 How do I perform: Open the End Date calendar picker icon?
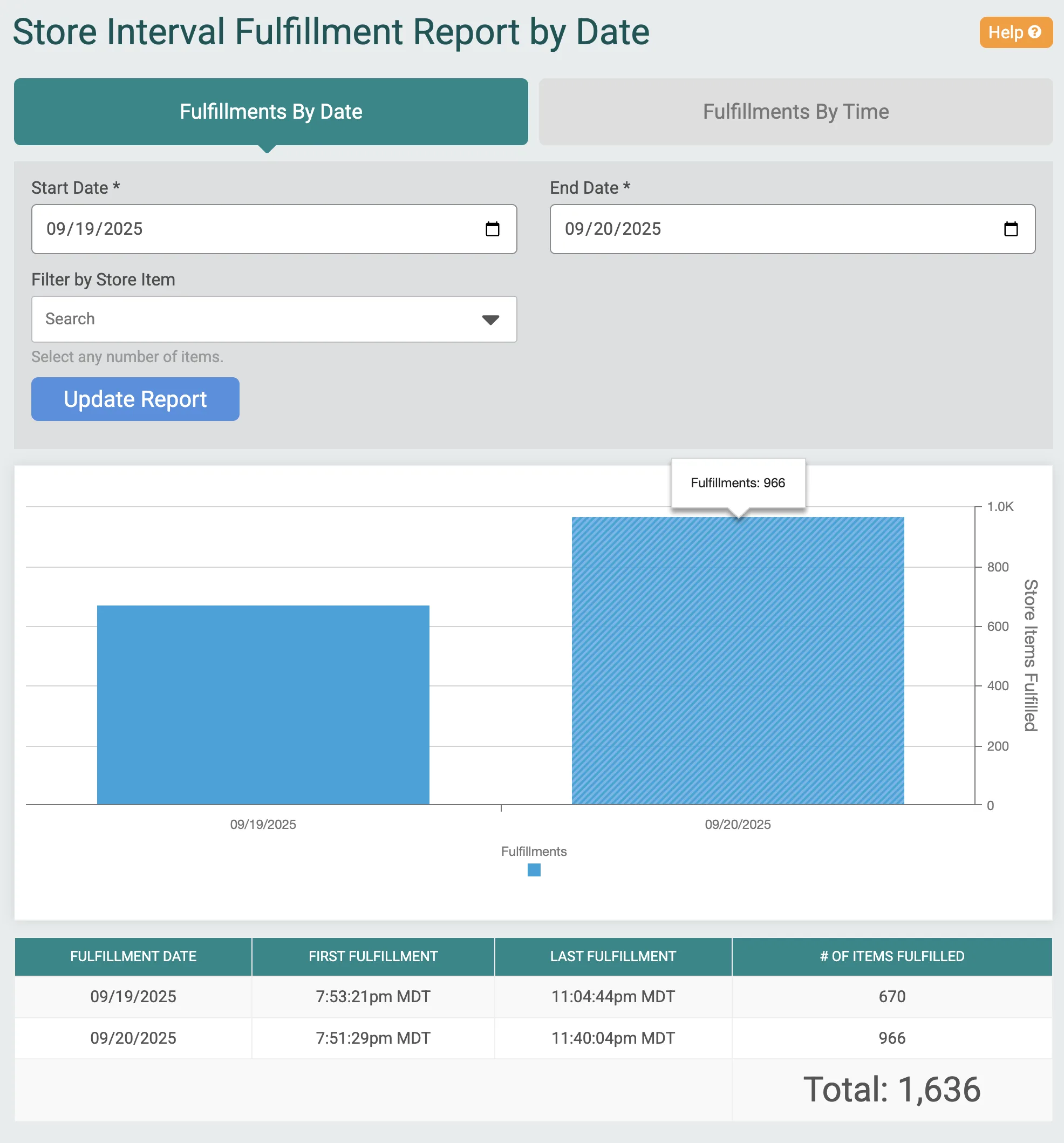[1011, 229]
